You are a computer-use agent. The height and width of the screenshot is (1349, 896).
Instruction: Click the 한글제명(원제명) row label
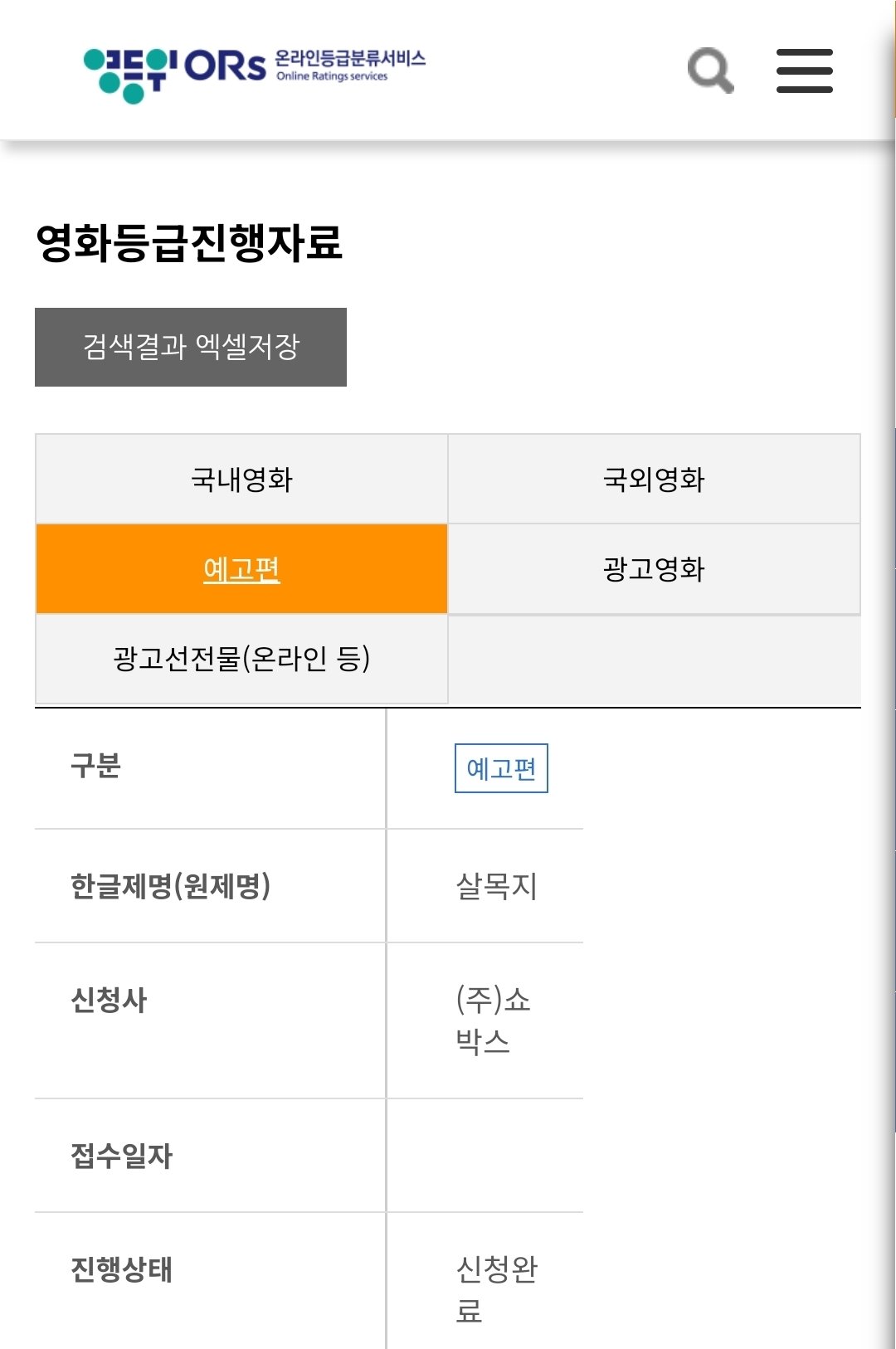pyautogui.click(x=170, y=886)
